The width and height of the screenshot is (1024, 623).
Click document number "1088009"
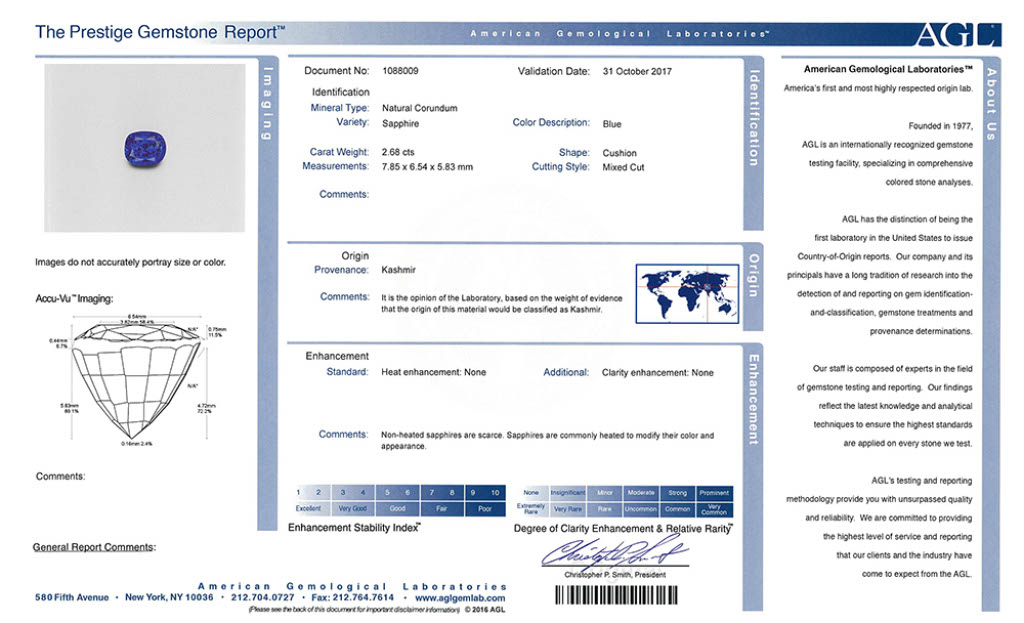[400, 71]
